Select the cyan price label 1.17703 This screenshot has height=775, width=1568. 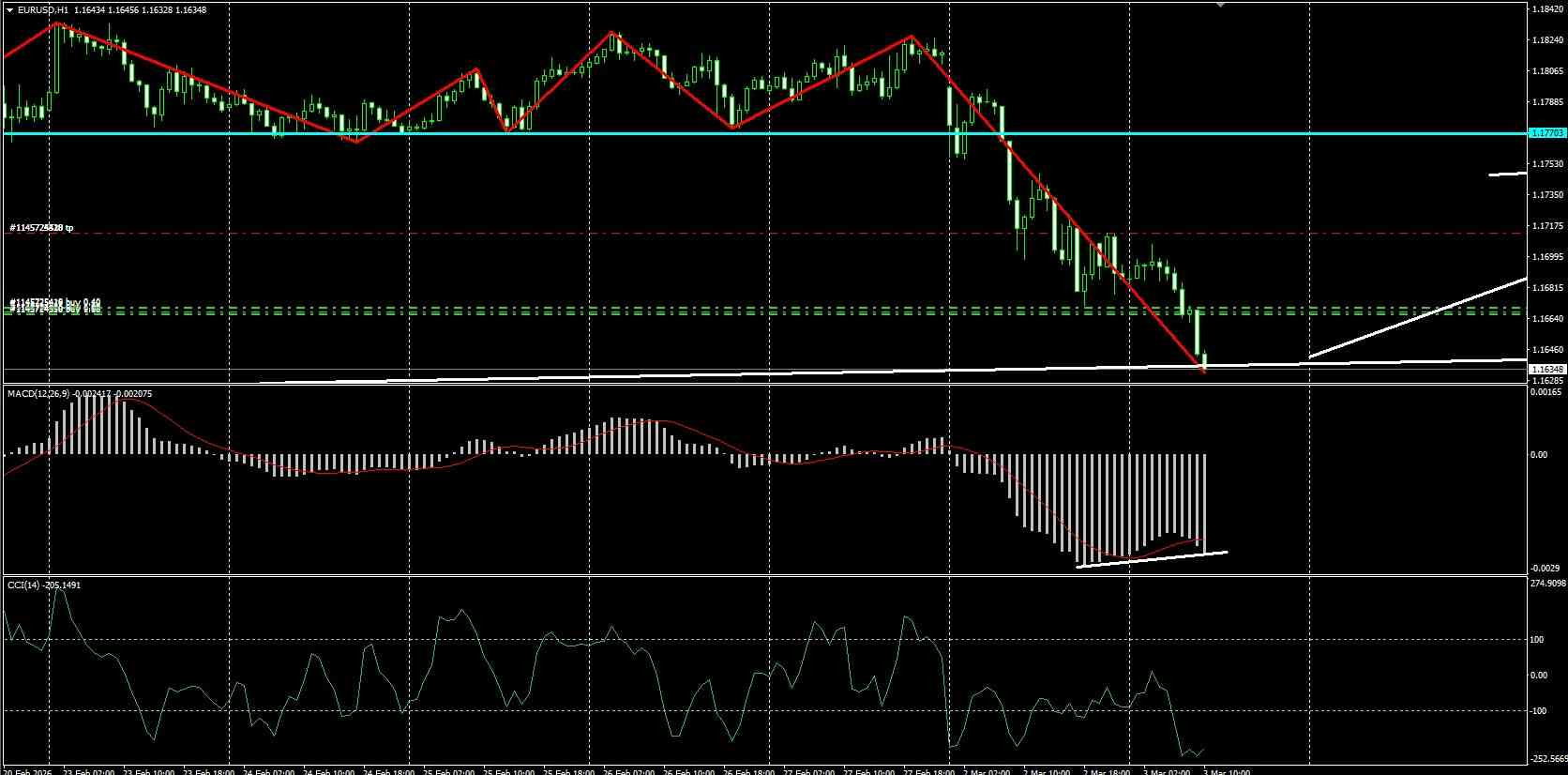[x=1547, y=133]
